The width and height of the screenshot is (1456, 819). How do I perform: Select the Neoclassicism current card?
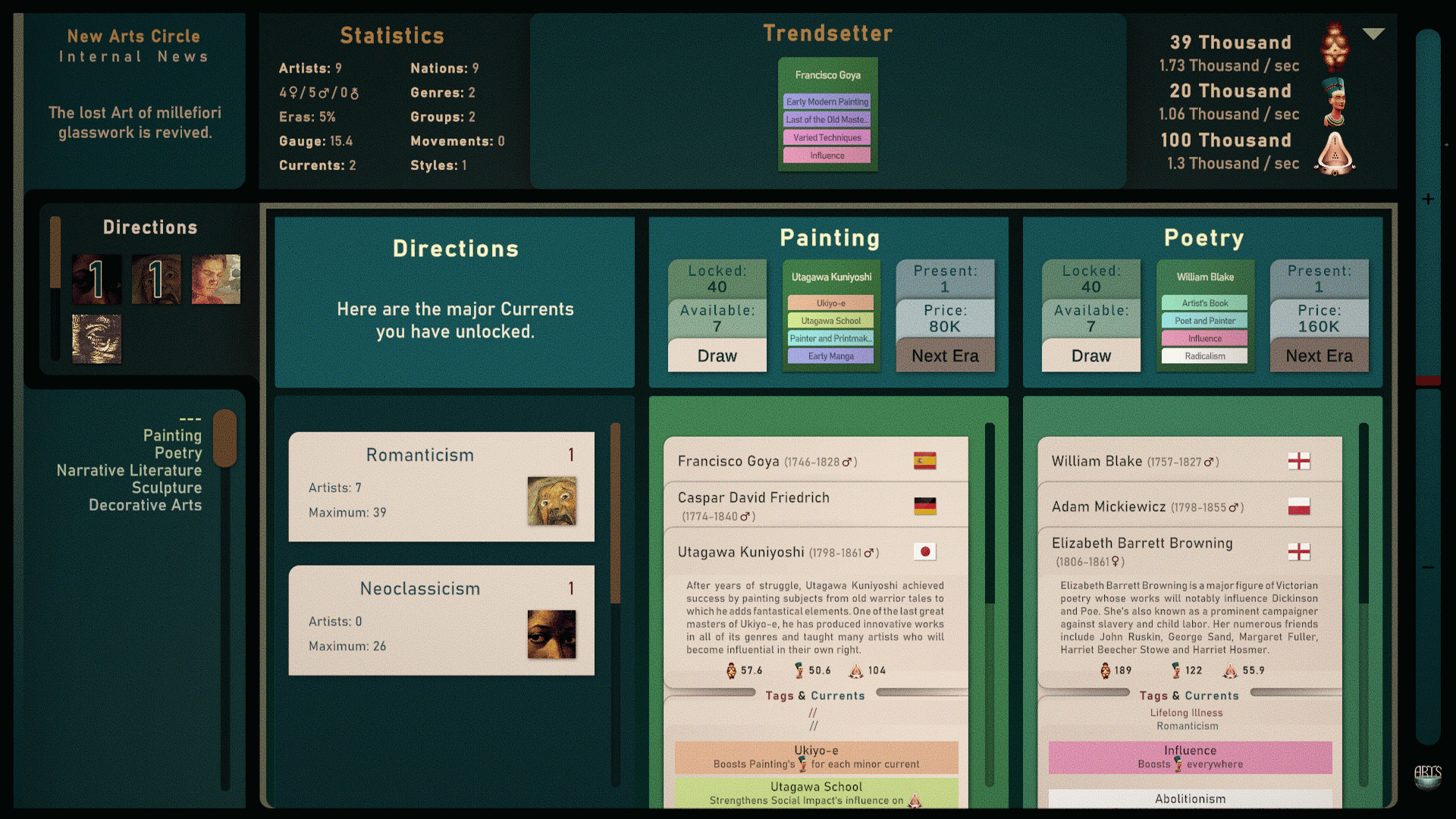click(x=441, y=620)
